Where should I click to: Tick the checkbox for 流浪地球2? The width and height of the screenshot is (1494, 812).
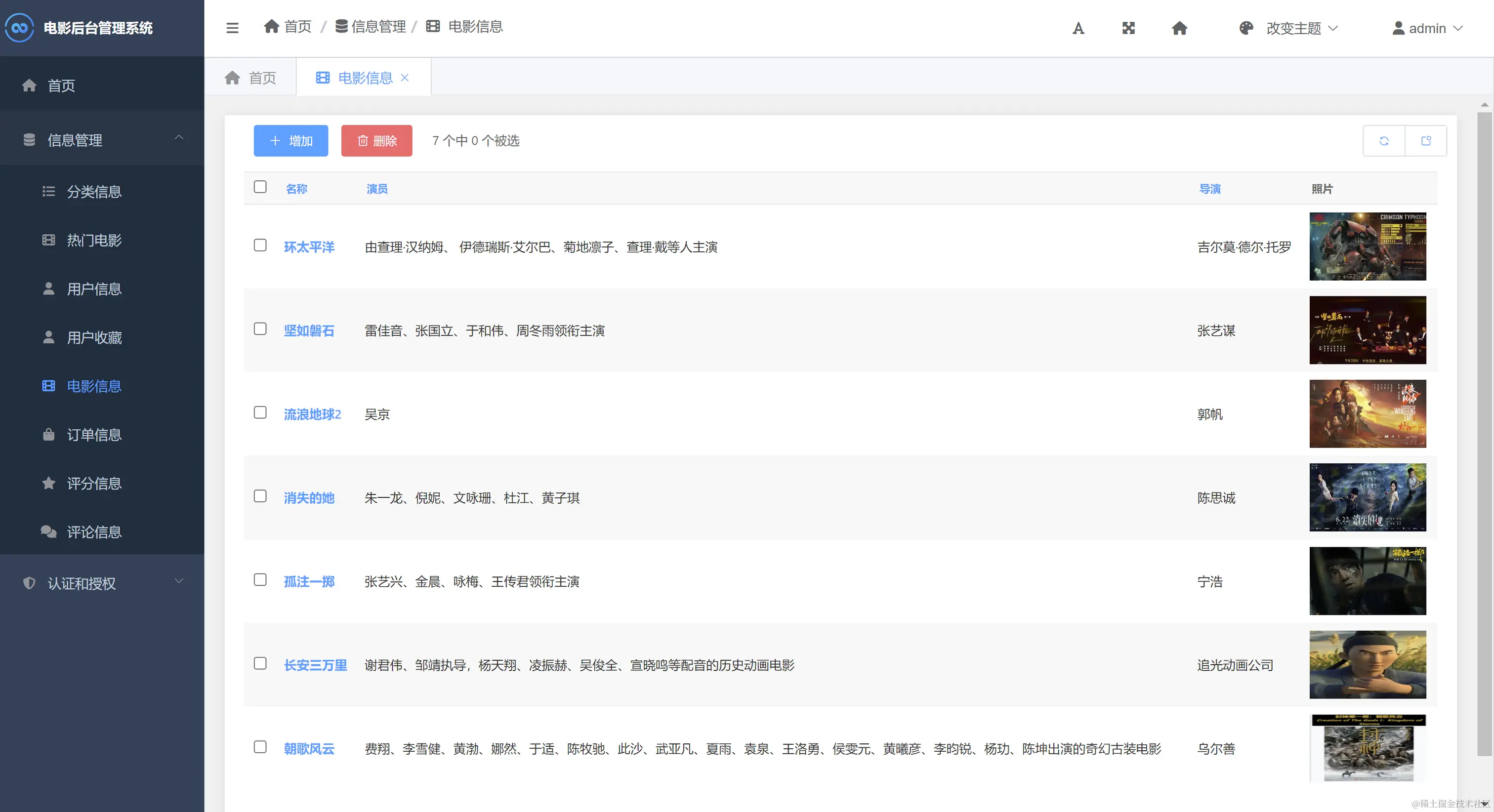(x=260, y=412)
